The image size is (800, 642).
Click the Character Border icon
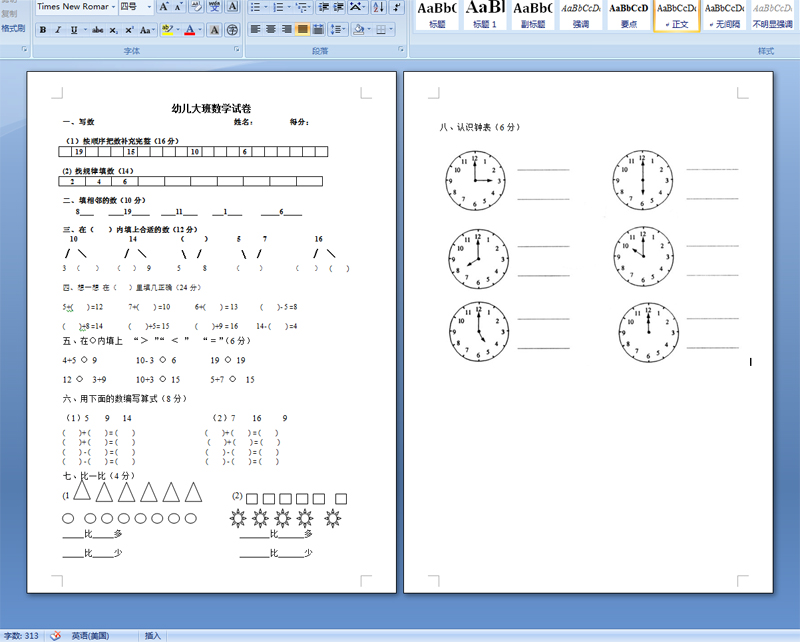[x=233, y=7]
